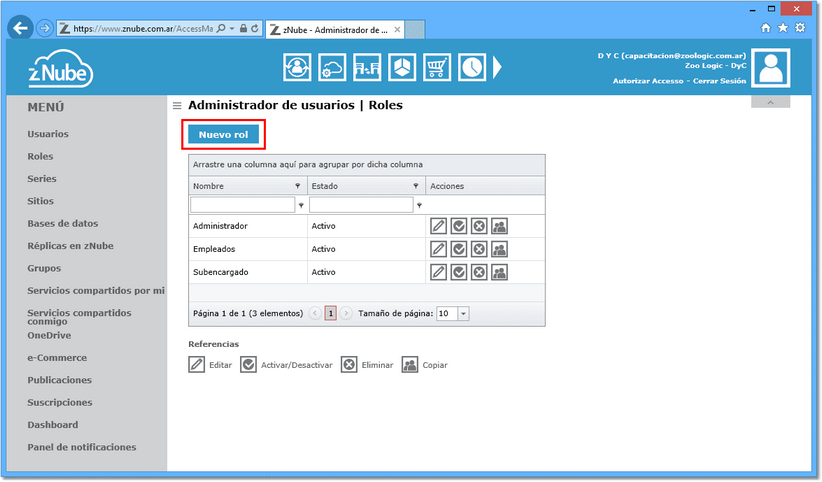Open e-Commerce in the side menu

(x=57, y=358)
